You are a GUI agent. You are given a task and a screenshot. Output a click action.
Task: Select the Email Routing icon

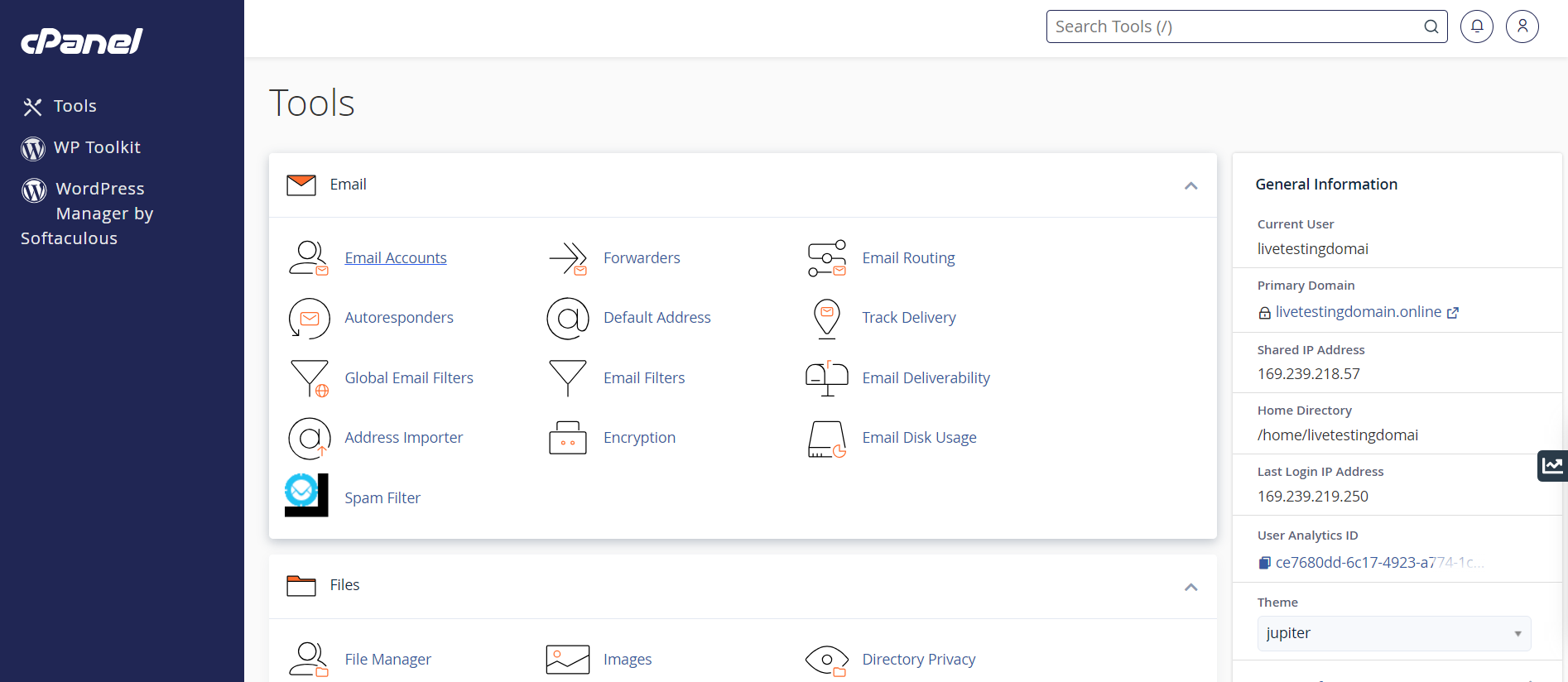[827, 258]
